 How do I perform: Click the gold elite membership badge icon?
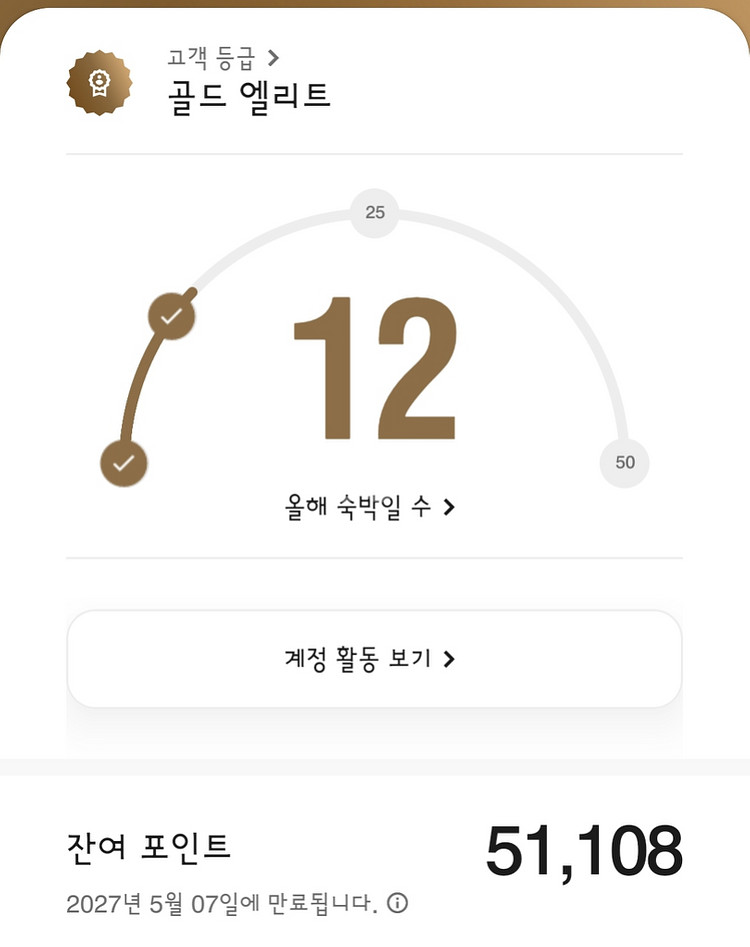tap(100, 83)
